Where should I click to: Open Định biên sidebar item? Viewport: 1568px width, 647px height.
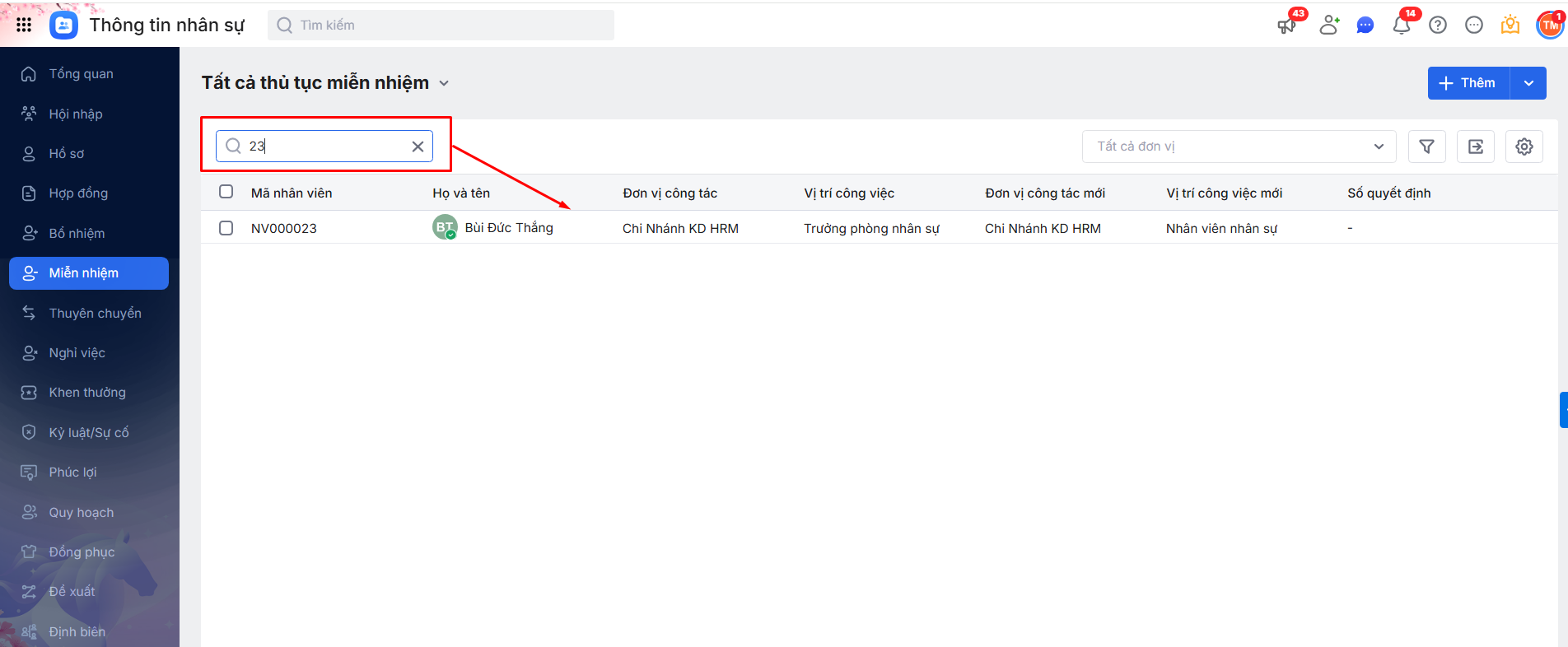coord(89,632)
